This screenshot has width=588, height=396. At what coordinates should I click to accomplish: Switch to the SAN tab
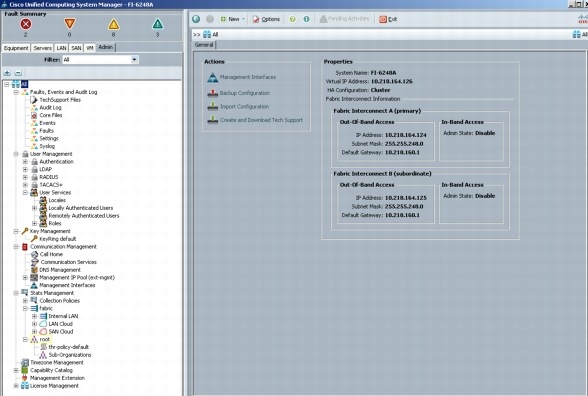[76, 48]
